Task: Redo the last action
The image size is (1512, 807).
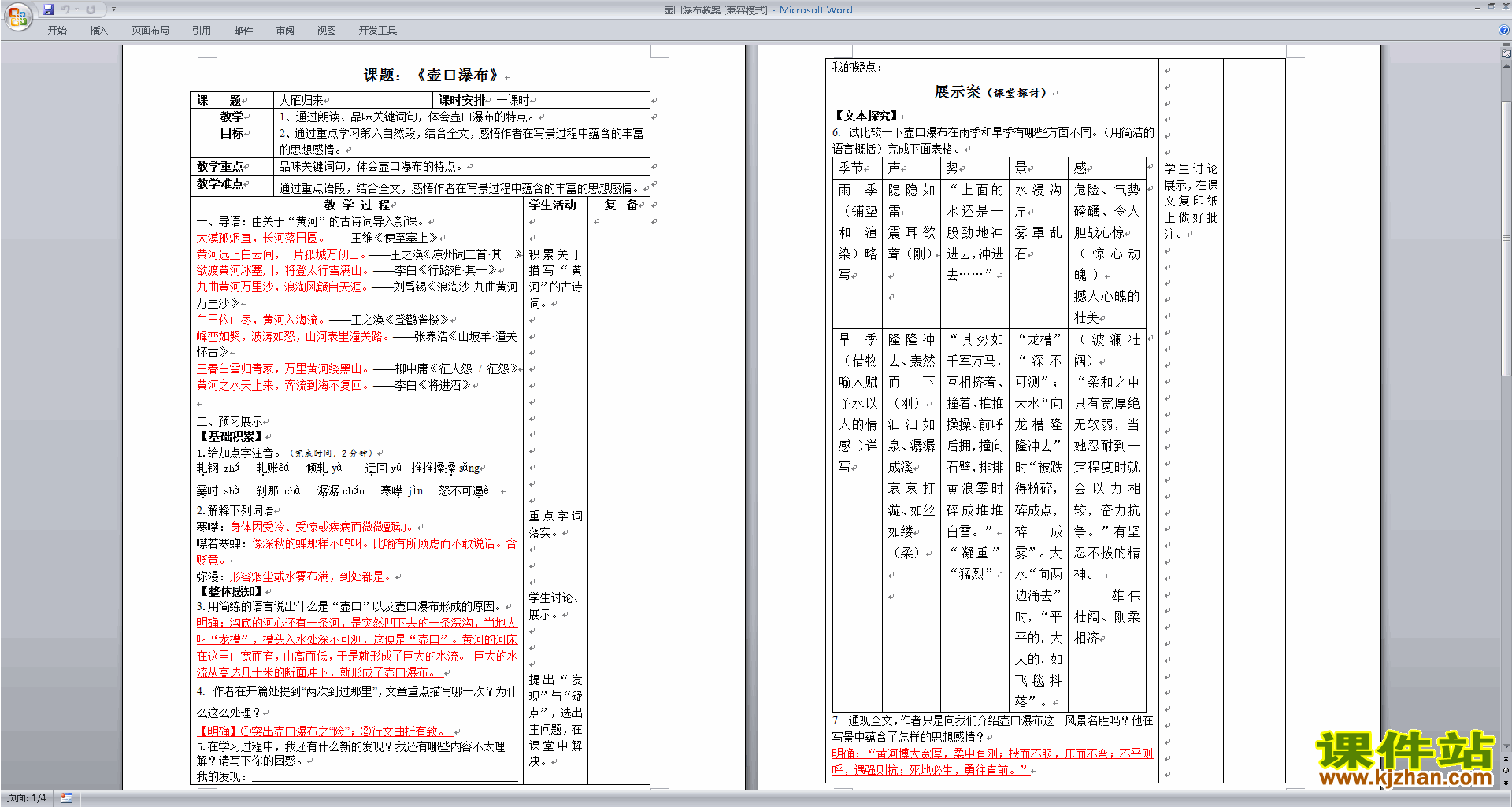Action: tap(91, 9)
